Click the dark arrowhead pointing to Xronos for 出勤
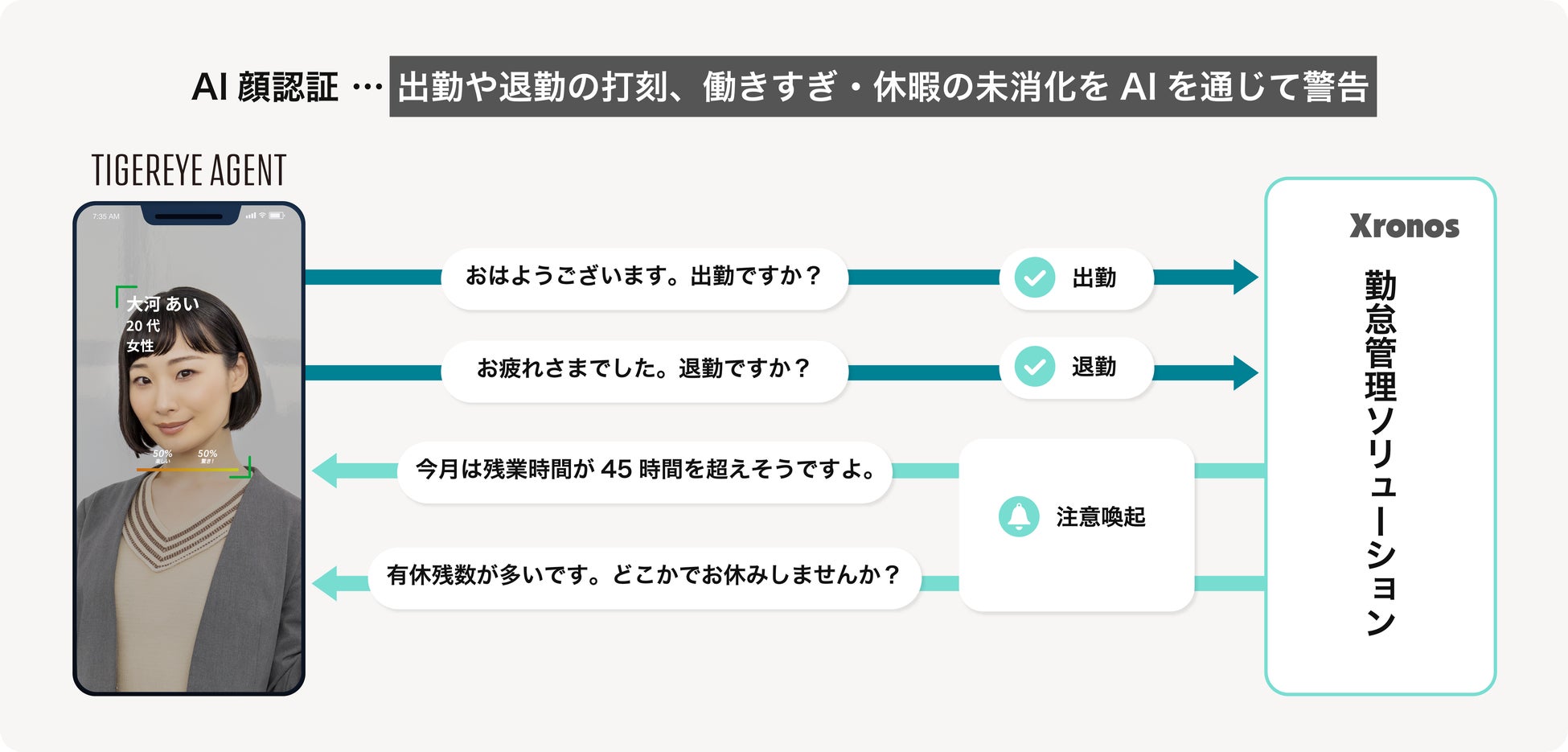1568x752 pixels. click(1245, 277)
